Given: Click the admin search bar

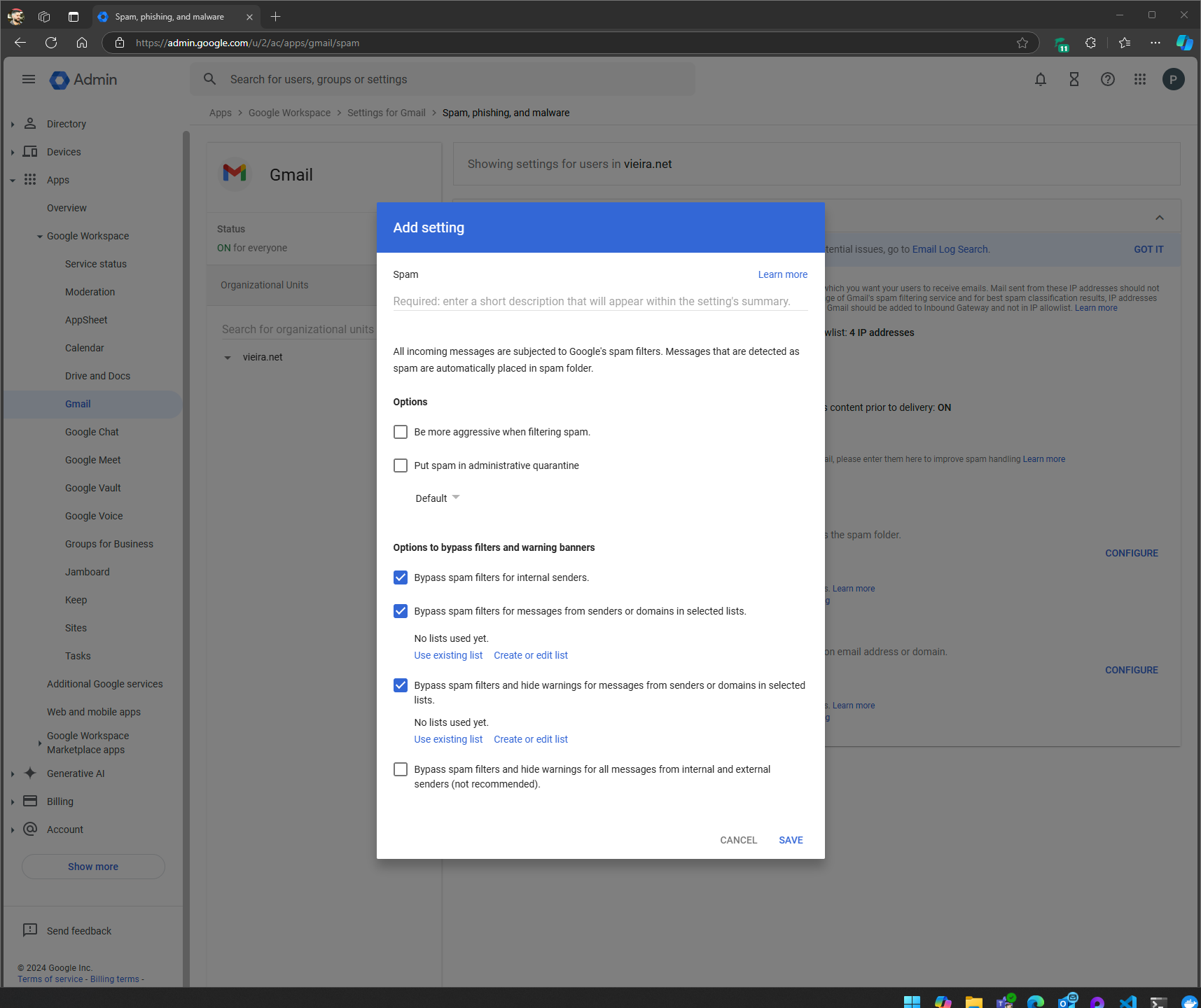Looking at the screenshot, I should pyautogui.click(x=443, y=79).
